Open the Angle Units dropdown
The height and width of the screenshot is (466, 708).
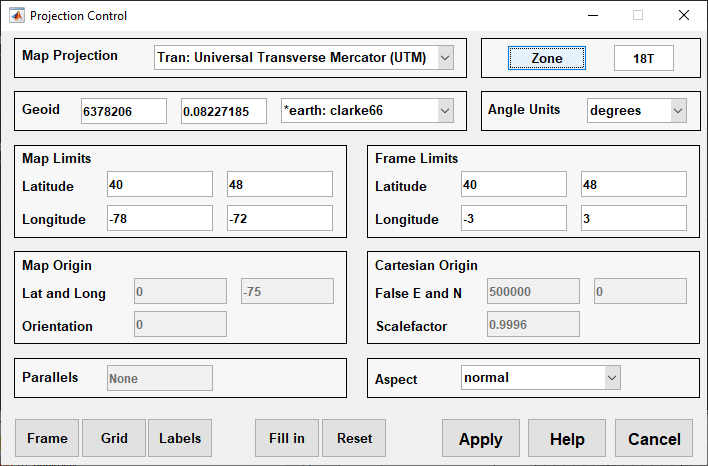636,110
